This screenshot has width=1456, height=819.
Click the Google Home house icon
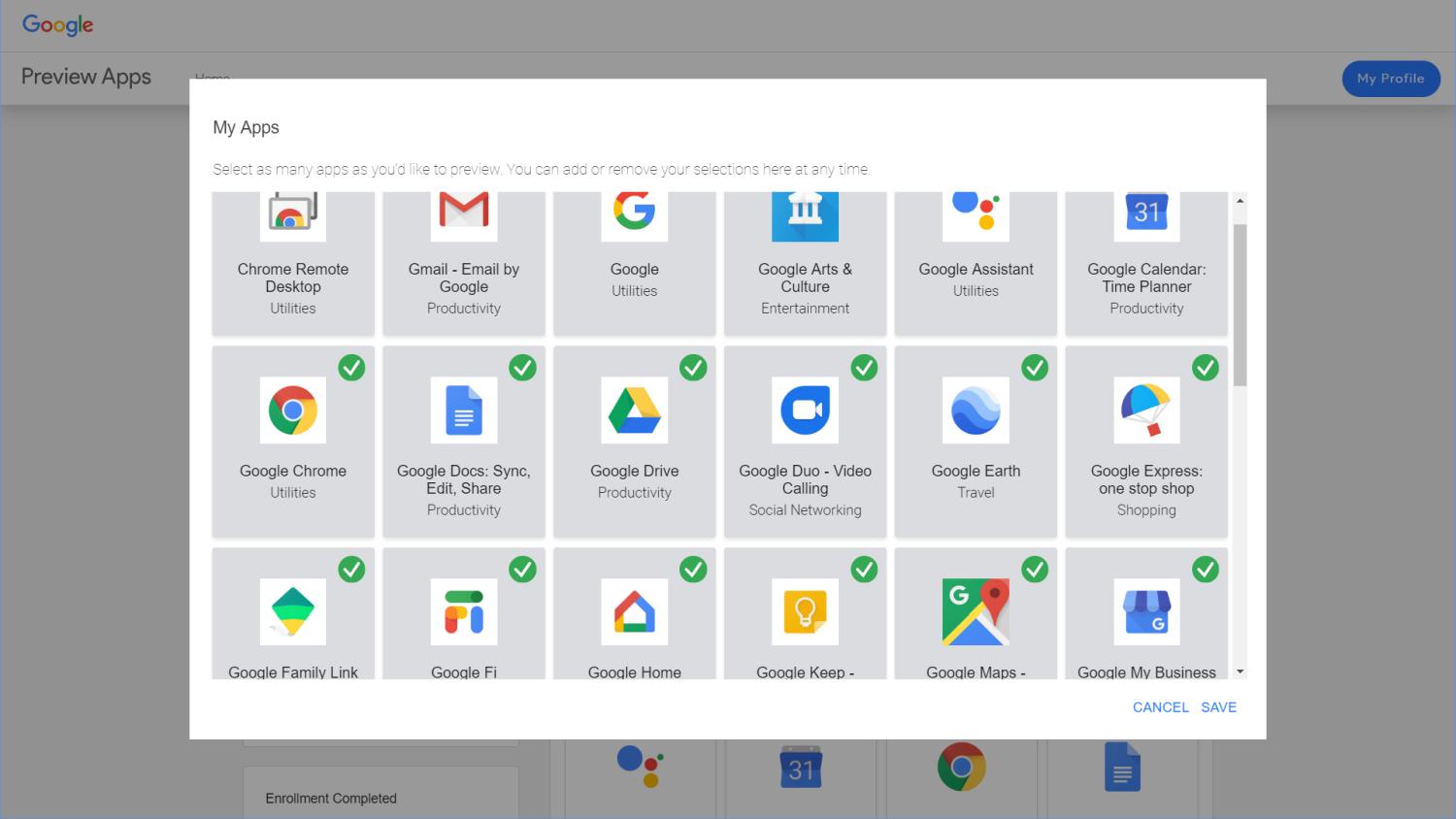tap(635, 612)
